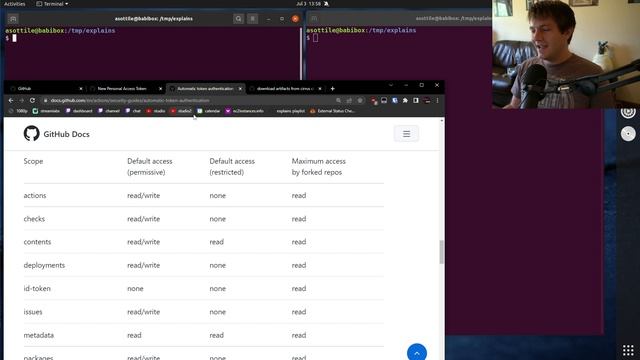Open the studio2 bookmark
Screen dimensions: 640x360
tap(181, 111)
